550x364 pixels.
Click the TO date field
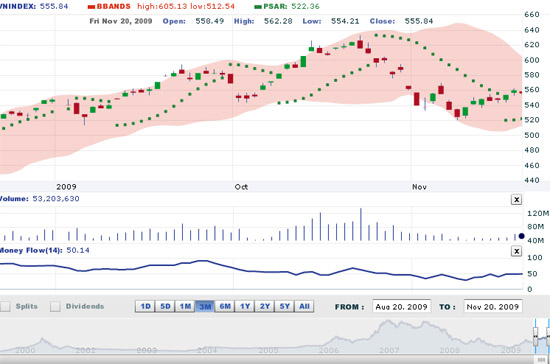coord(493,307)
